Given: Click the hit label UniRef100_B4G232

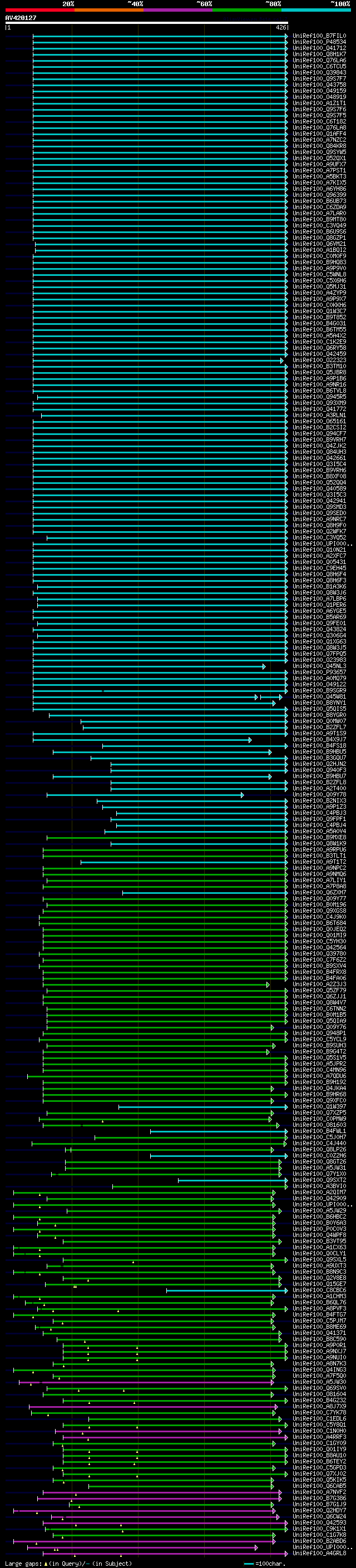Looking at the screenshot, I should (319, 1400).
